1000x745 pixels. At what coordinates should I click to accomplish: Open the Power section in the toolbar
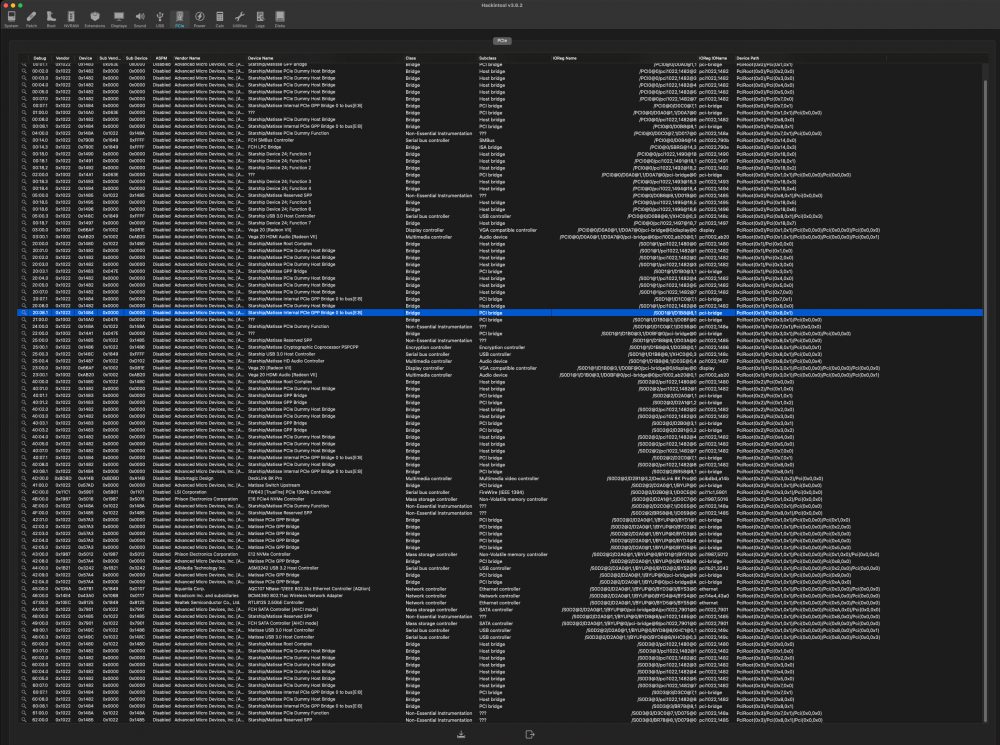[x=200, y=18]
